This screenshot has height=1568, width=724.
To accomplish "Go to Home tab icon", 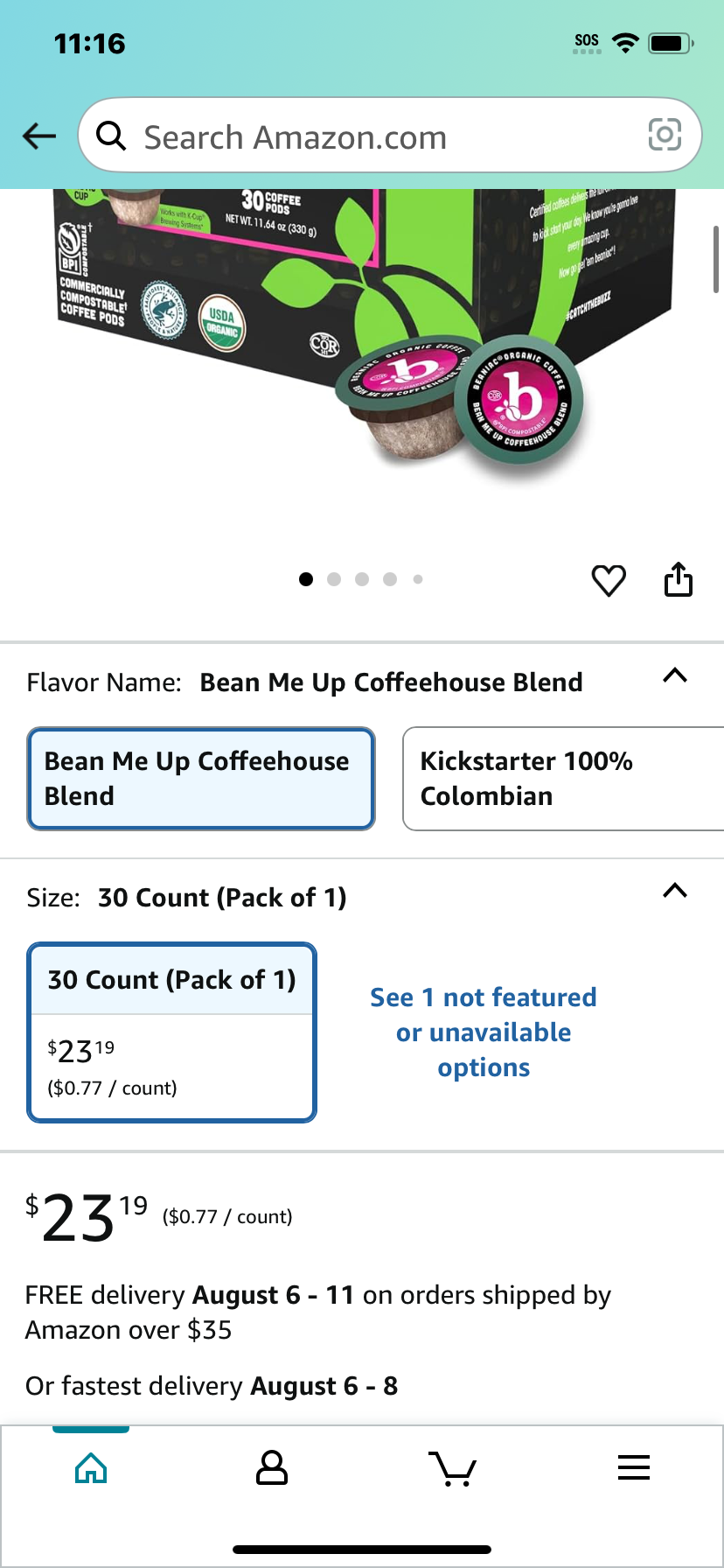I will coord(91,1468).
